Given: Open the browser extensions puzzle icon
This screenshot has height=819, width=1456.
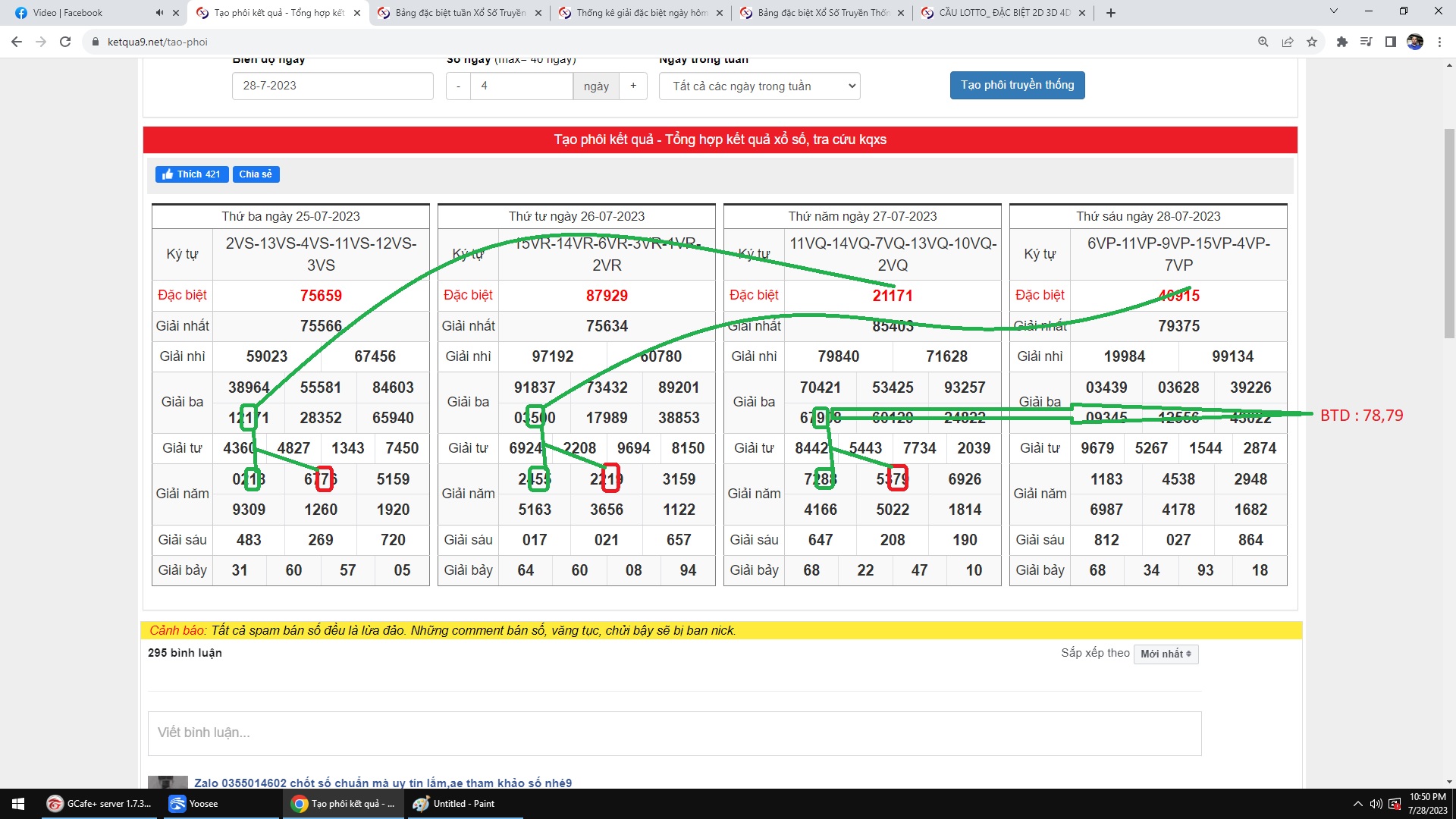Looking at the screenshot, I should point(1341,42).
